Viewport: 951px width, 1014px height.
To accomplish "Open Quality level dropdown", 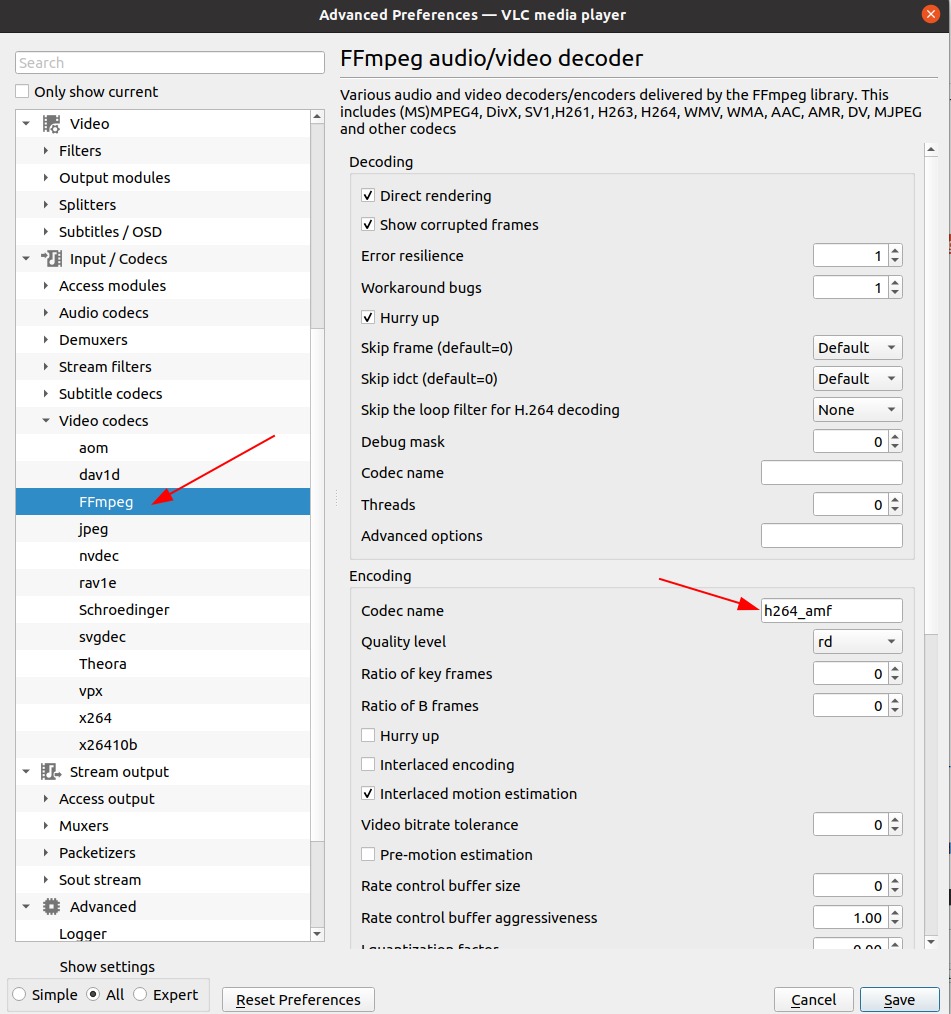I will click(x=857, y=642).
